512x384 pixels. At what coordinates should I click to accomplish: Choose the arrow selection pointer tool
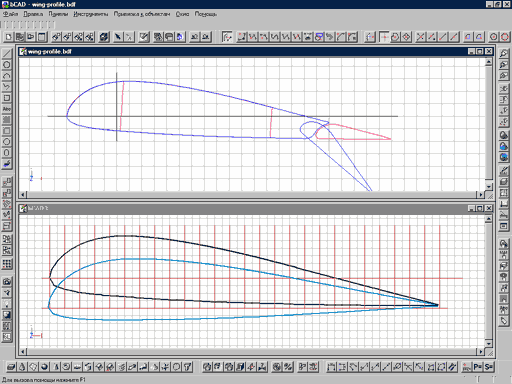pyautogui.click(x=118, y=37)
